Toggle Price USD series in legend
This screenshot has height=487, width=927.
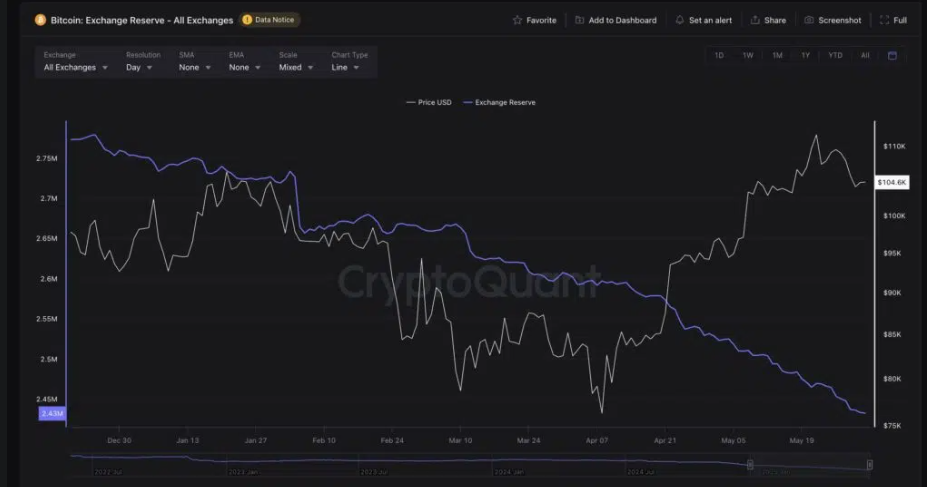tap(429, 102)
